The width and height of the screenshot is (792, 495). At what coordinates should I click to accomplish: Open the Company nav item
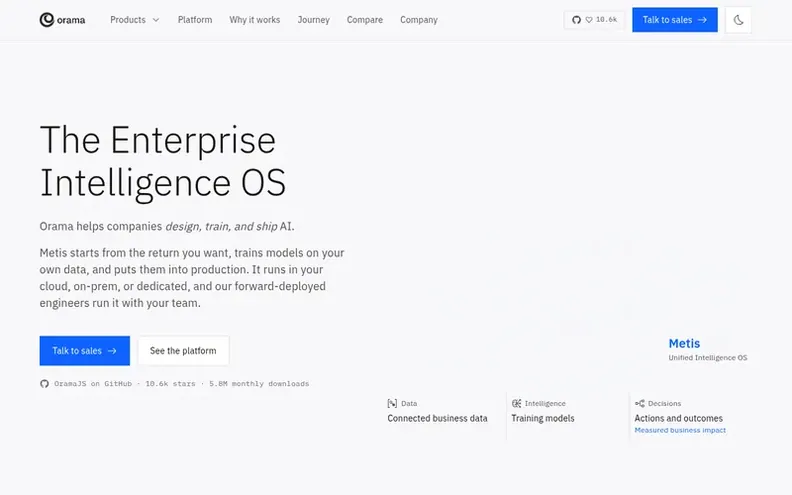pyautogui.click(x=419, y=20)
